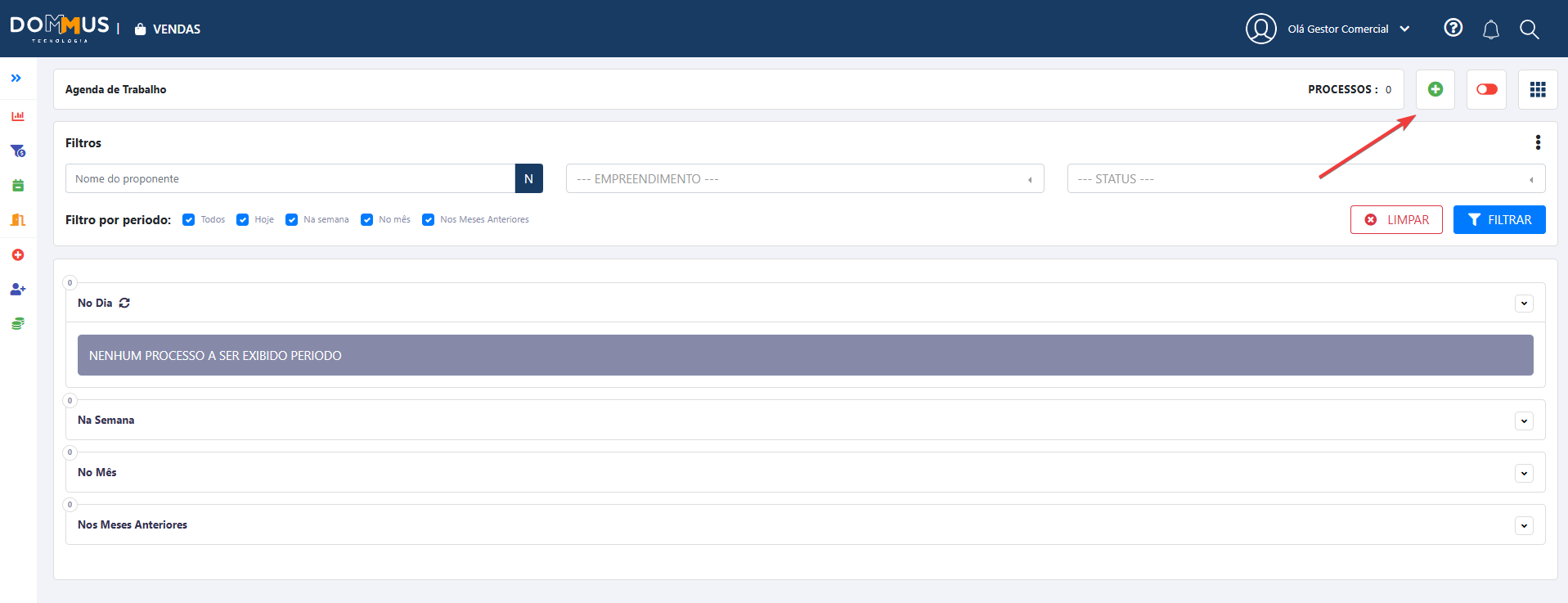Open the Filtros three-dot options menu
The height and width of the screenshot is (603, 1568).
(1538, 142)
